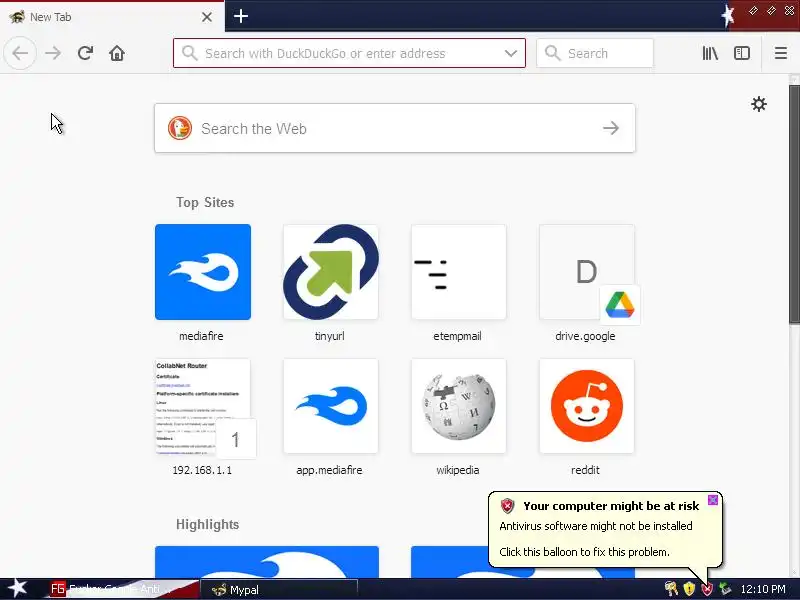Open new tab page settings gear
The width and height of the screenshot is (800, 600).
[x=759, y=104]
